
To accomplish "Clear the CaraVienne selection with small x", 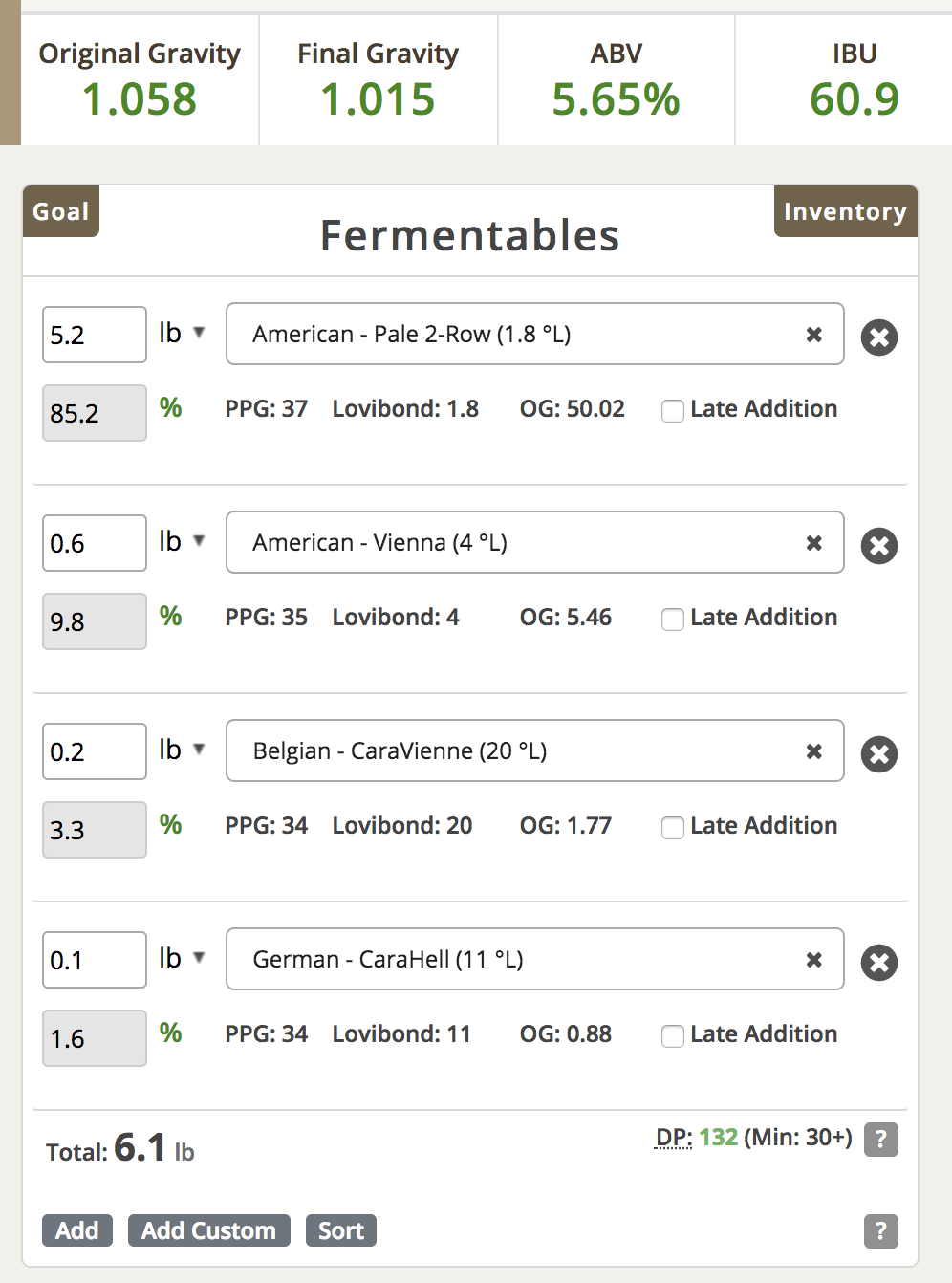I will click(x=814, y=751).
